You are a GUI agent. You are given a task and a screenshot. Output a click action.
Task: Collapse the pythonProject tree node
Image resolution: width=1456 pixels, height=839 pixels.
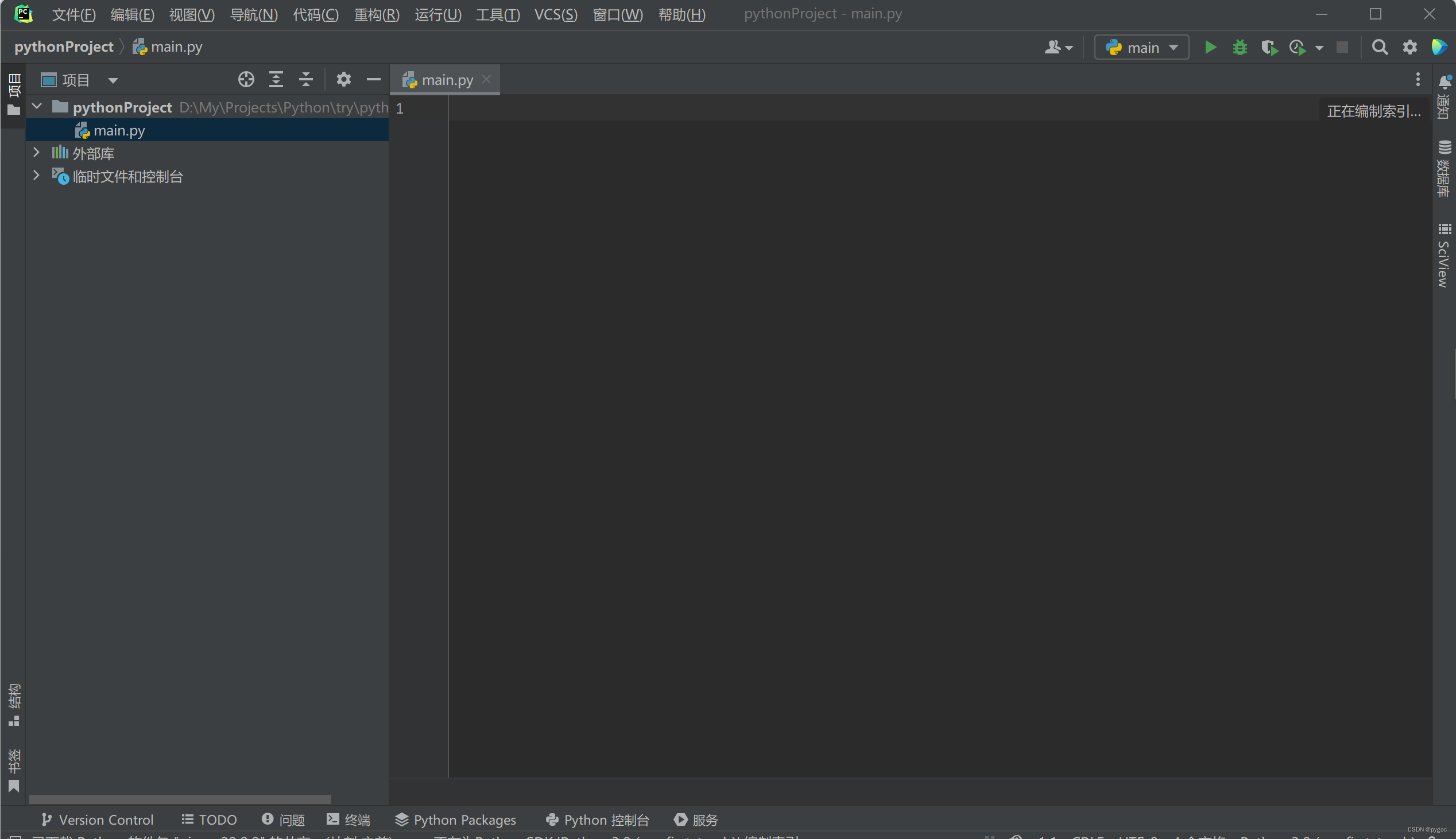(x=36, y=107)
